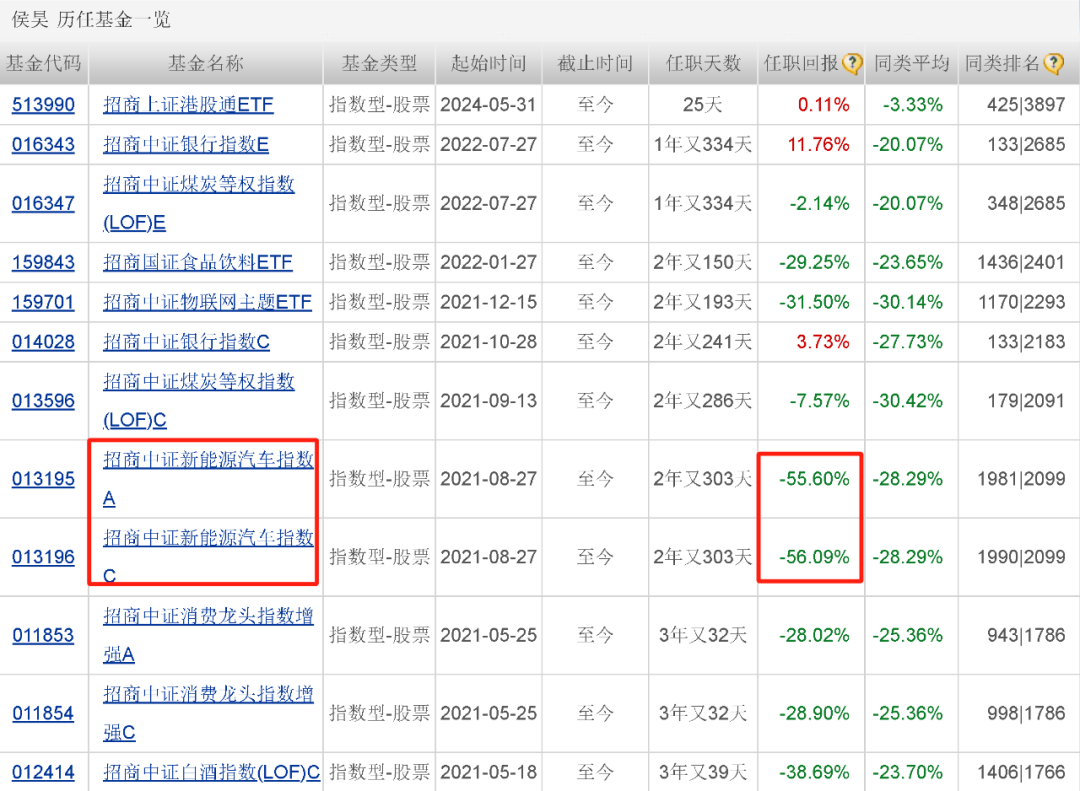Select the 1170|2293 ranking cell
This screenshot has width=1080, height=791.
pos(1021,302)
